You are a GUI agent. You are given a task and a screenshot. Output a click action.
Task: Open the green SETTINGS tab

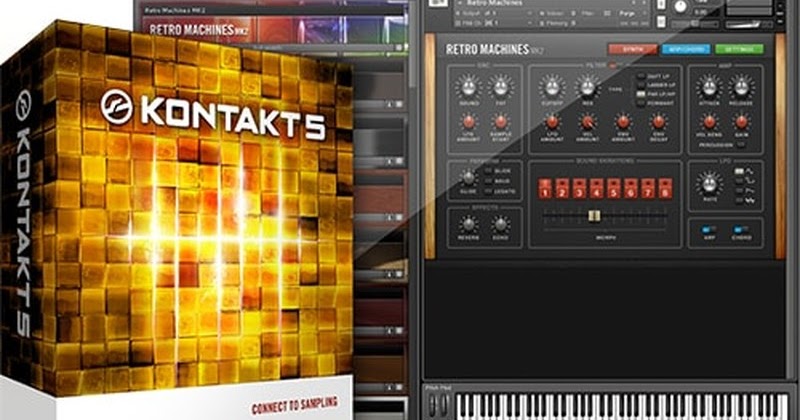coord(739,49)
